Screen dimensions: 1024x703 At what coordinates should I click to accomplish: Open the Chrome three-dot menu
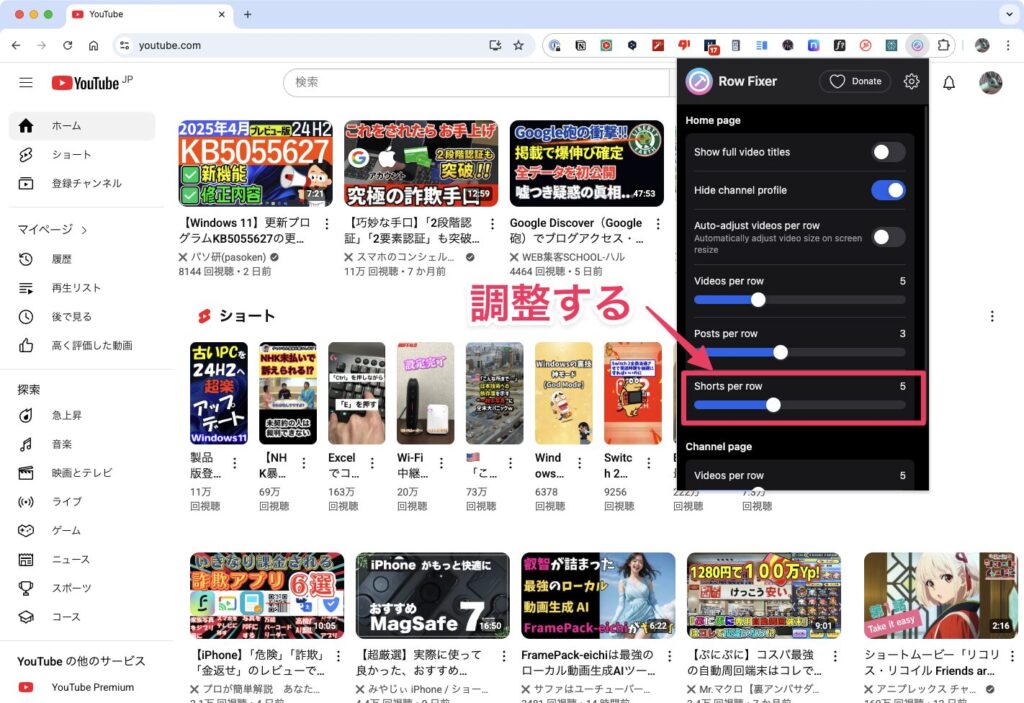(x=1008, y=45)
